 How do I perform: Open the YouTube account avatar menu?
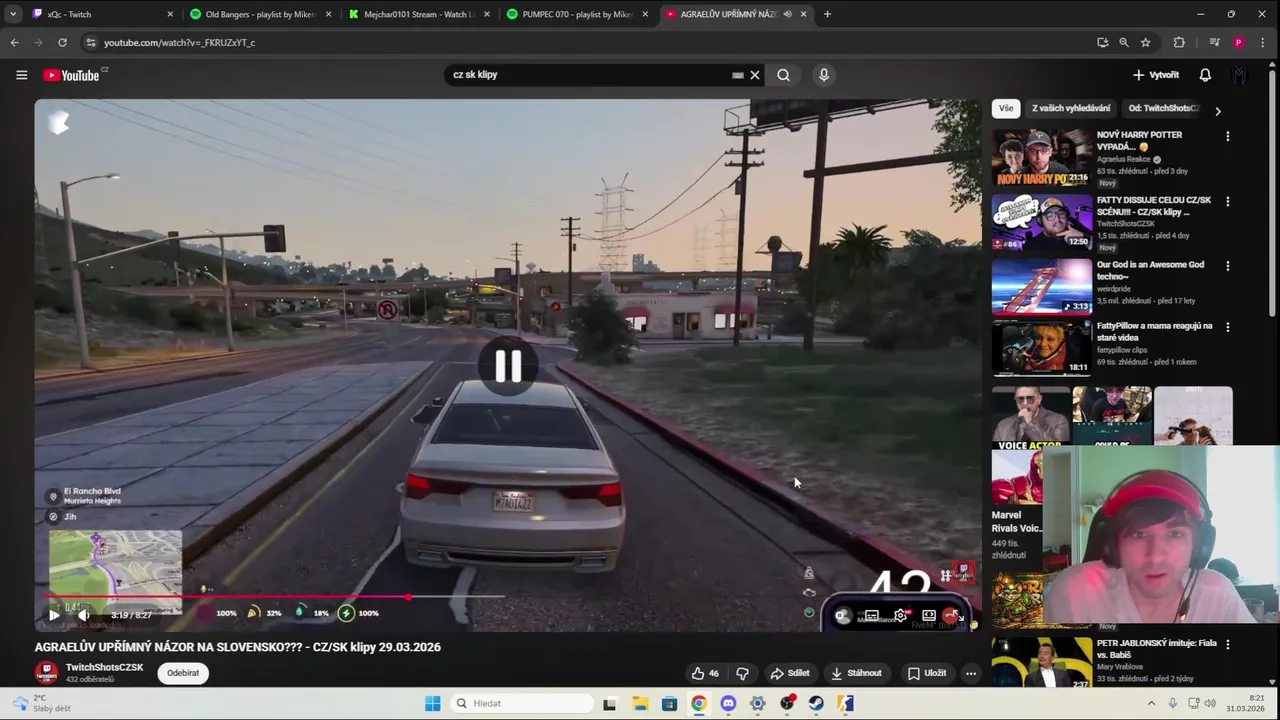(1240, 75)
